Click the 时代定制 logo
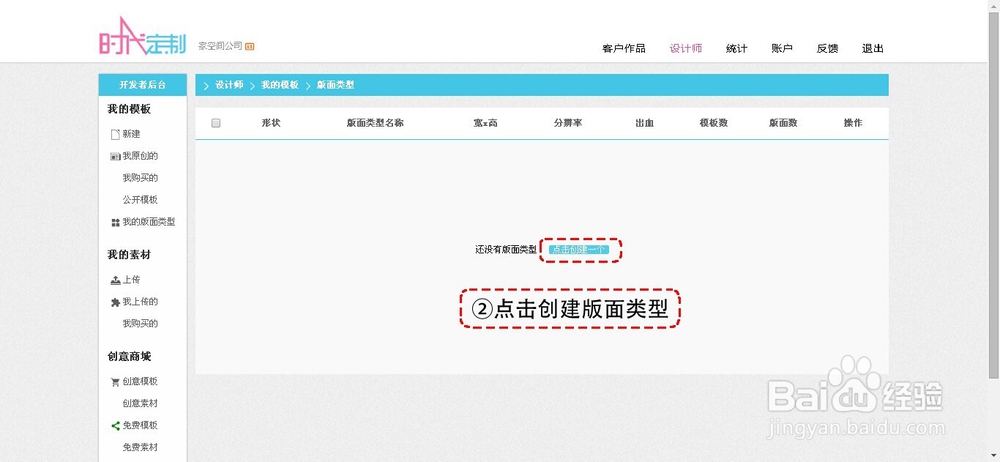This screenshot has width=1000, height=462. tap(143, 36)
